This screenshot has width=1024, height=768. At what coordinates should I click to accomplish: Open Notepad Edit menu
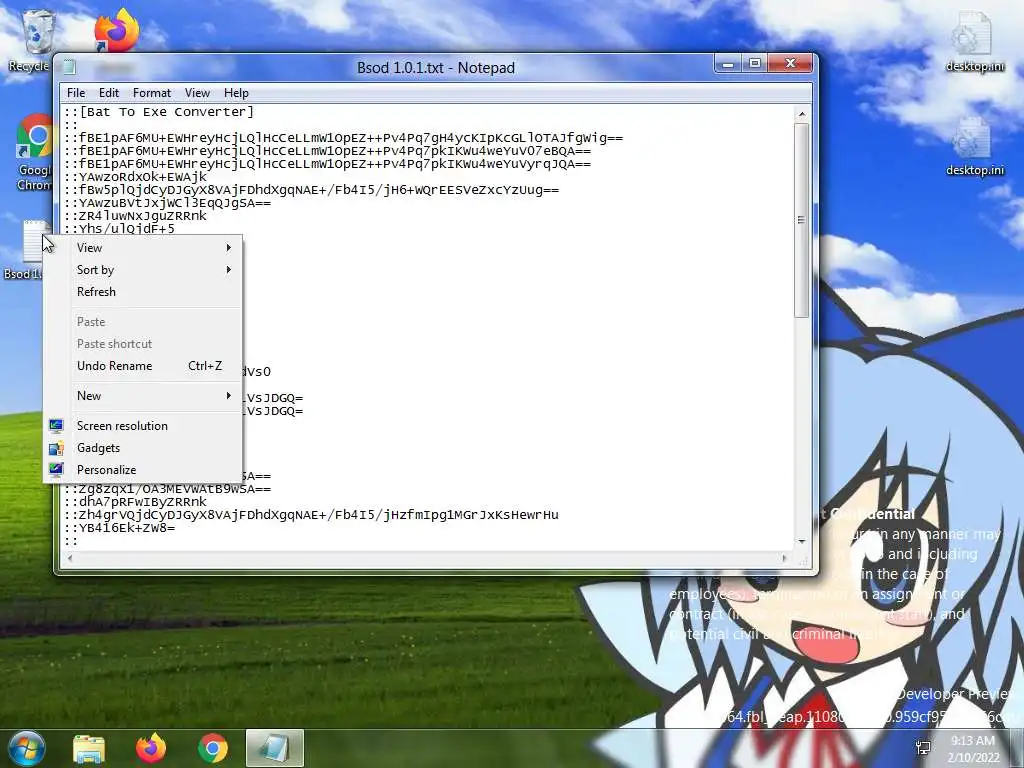click(108, 93)
